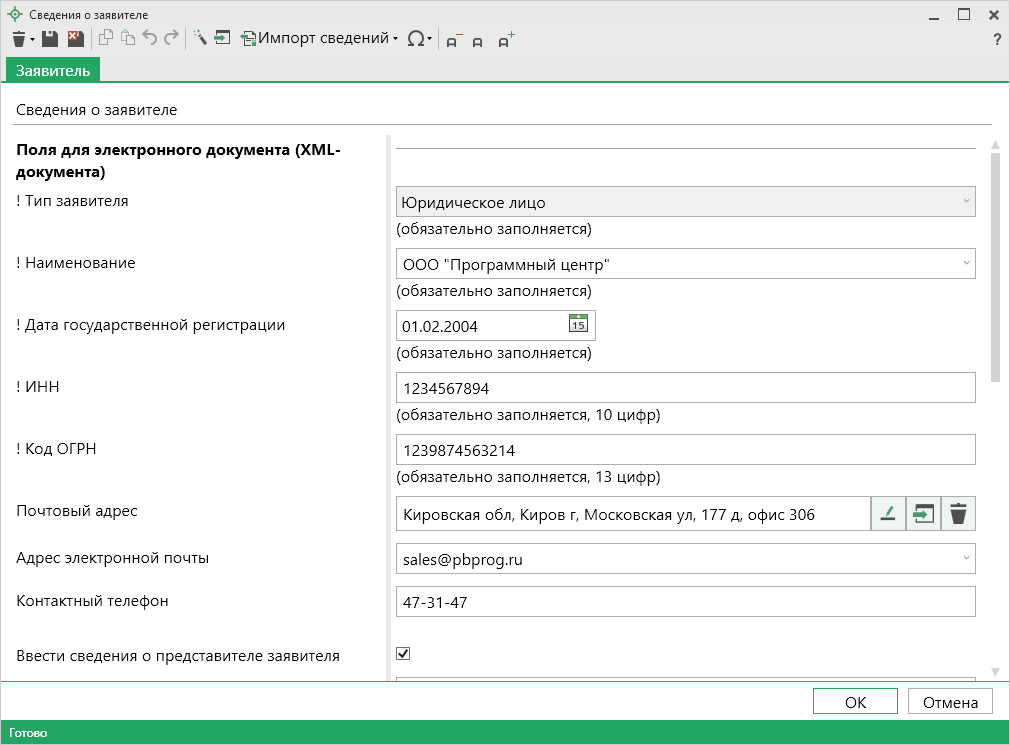
Task: Decrease font size with the A-minus icon
Action: pos(454,40)
